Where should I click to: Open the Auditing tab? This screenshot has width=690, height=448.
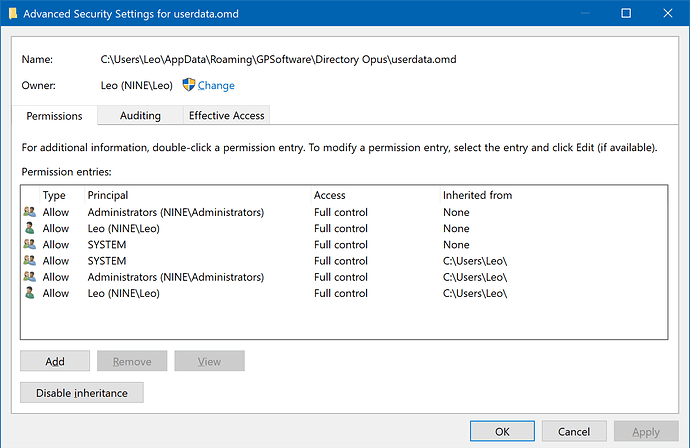pyautogui.click(x=140, y=115)
